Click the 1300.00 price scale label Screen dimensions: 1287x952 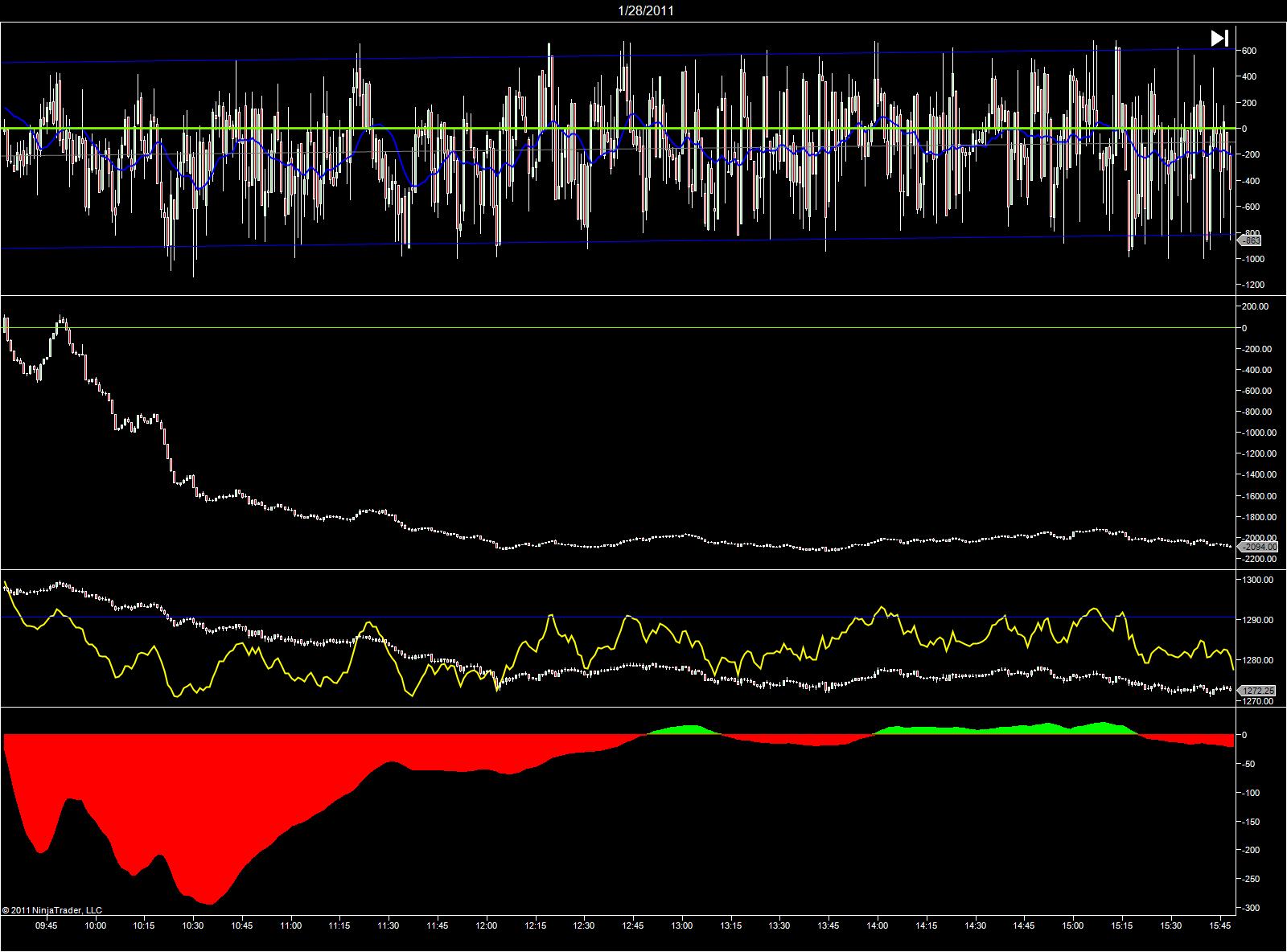(x=1258, y=580)
